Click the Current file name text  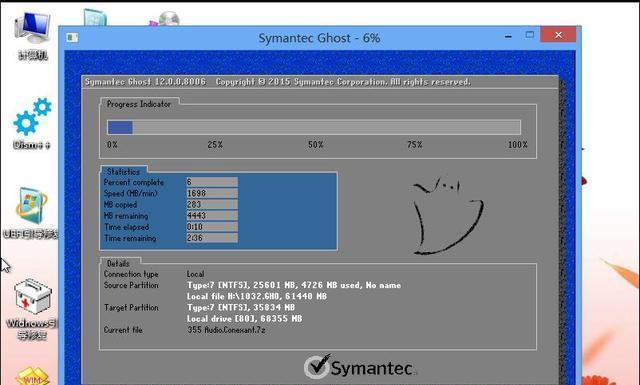[226, 330]
